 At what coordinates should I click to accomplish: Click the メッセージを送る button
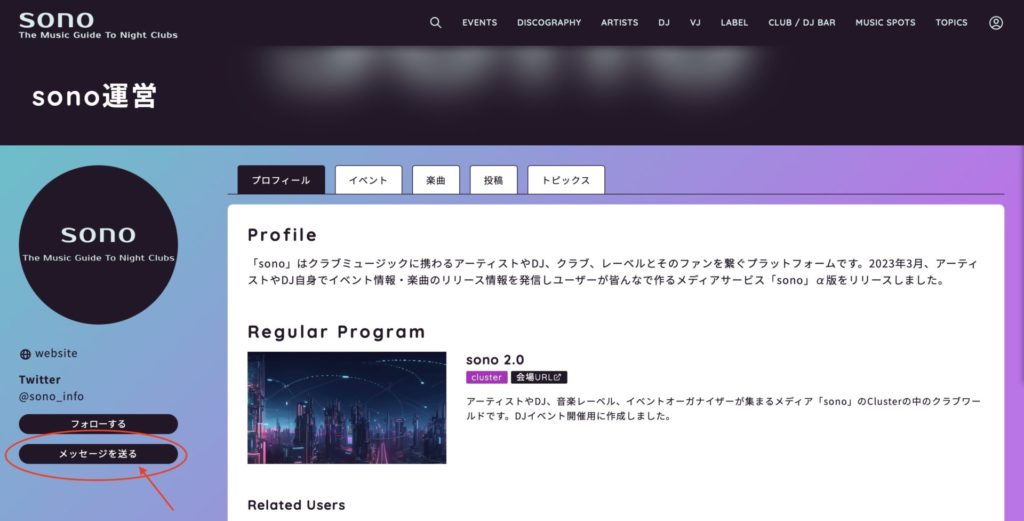98,454
